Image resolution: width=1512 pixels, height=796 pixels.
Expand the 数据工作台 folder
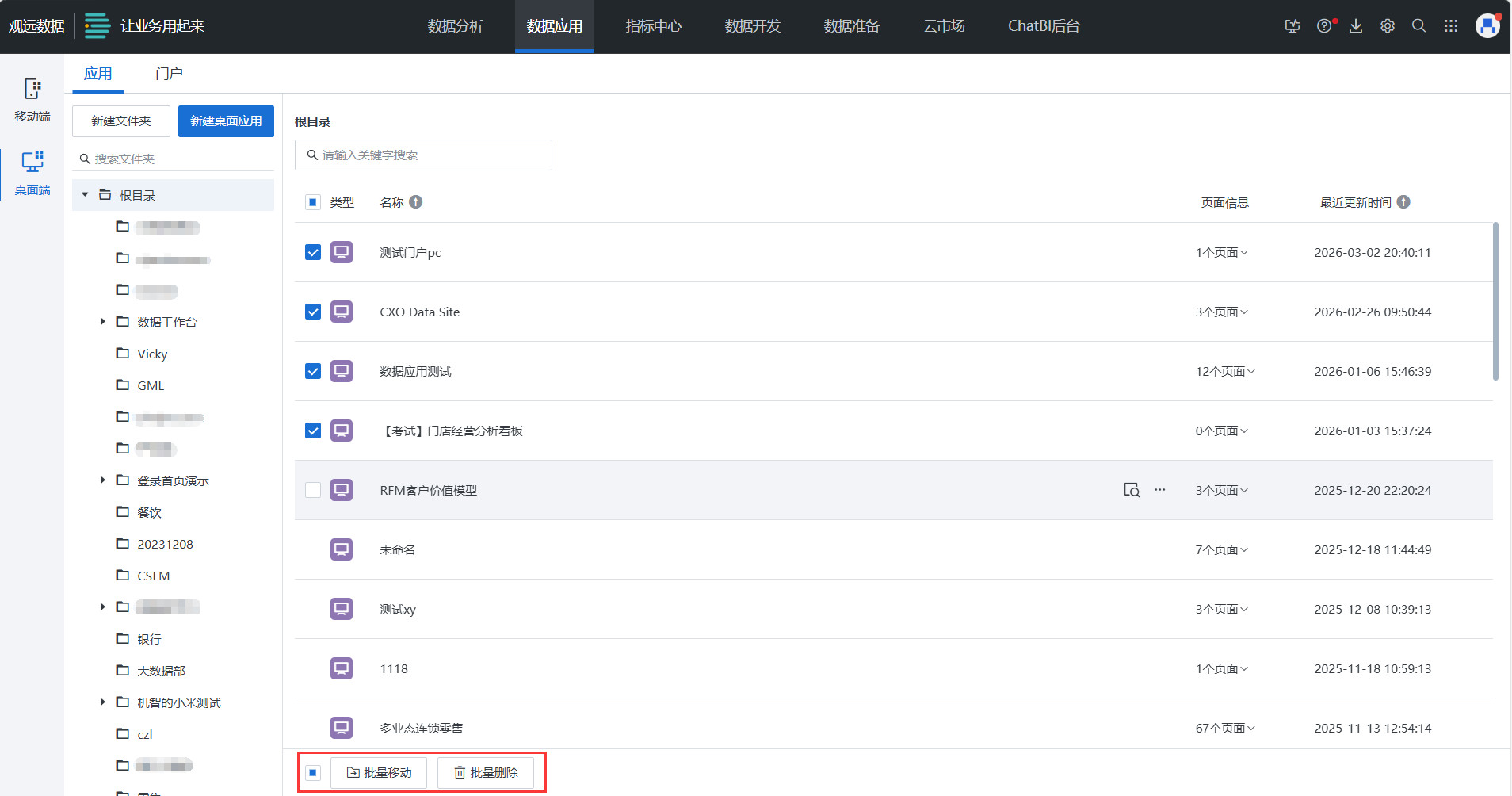pos(102,322)
